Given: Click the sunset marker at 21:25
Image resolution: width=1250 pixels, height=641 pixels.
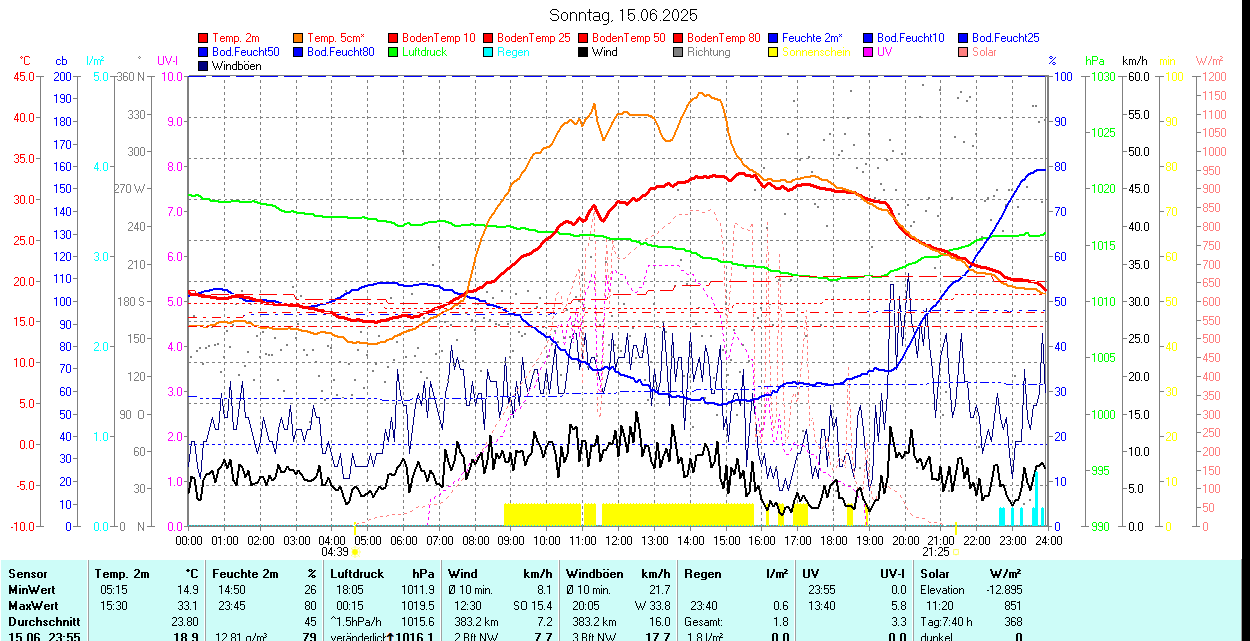Looking at the screenshot, I should (x=956, y=552).
